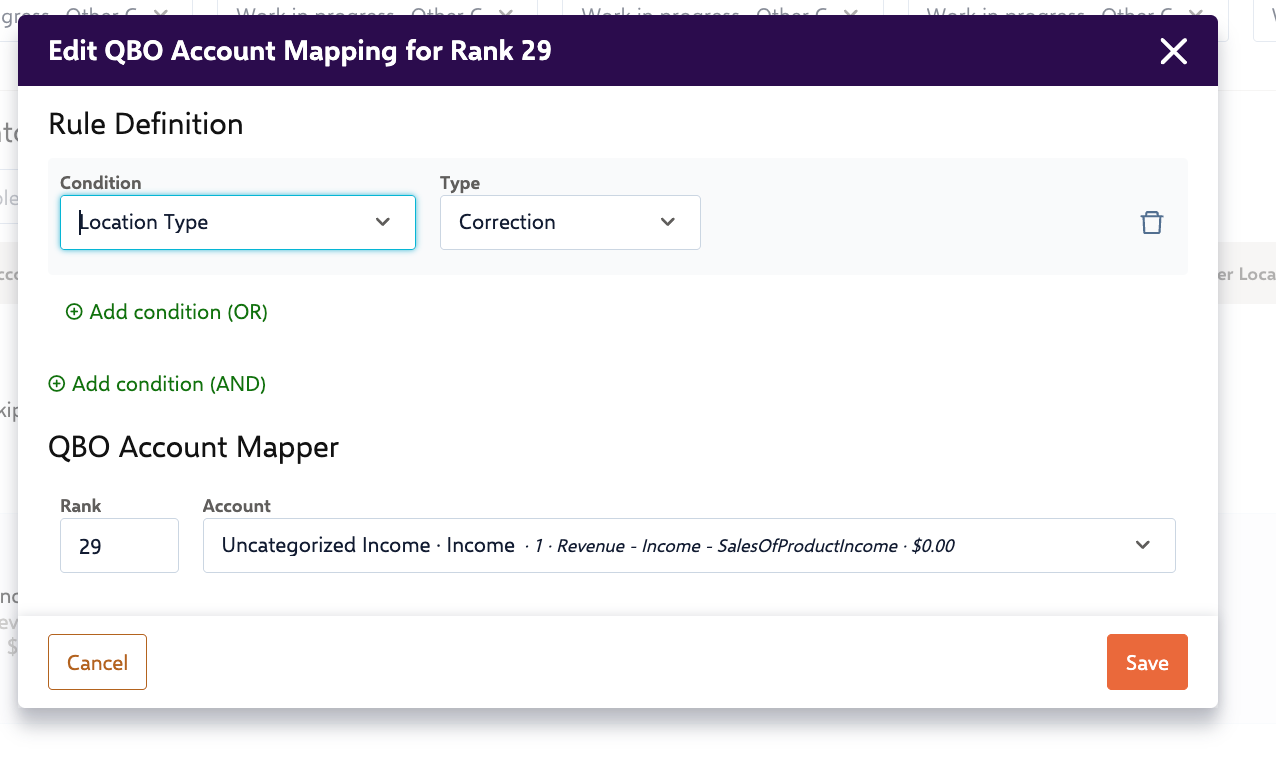Switch to the third Work in progress tab
1276x764 pixels.
[706, 14]
